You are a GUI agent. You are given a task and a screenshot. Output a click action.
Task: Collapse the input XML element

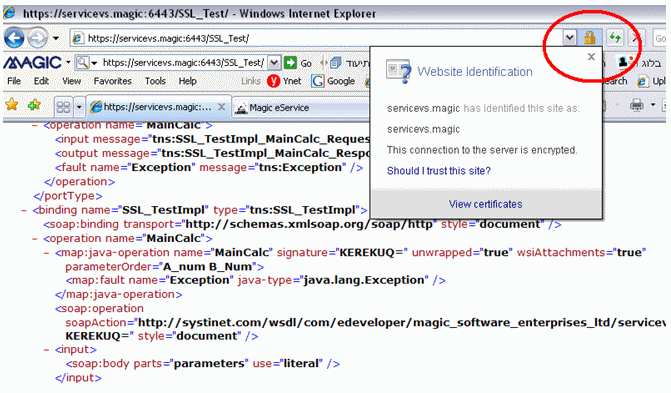(46, 350)
